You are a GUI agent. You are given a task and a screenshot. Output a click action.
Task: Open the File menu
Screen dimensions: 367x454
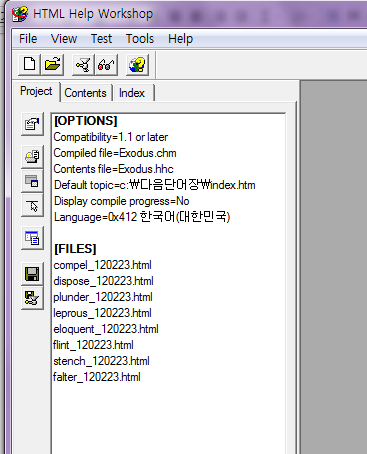[x=28, y=39]
